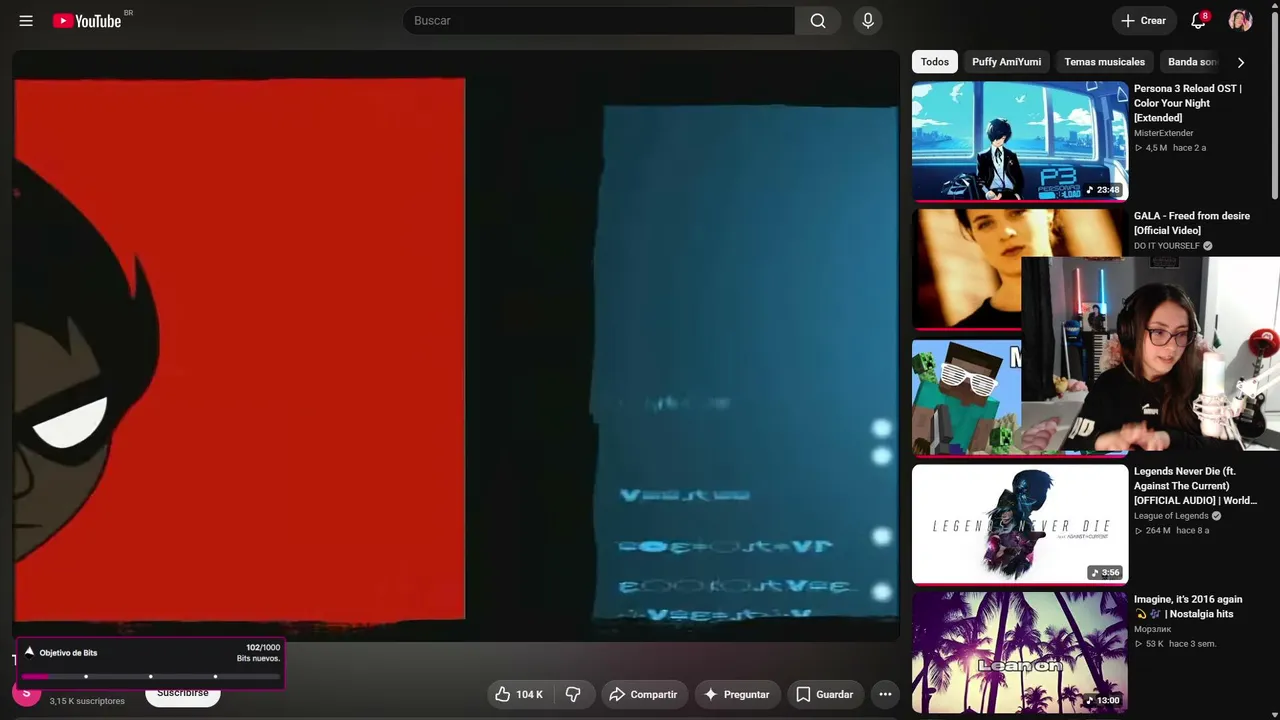Click the "3,15 K suscriptores" text
The height and width of the screenshot is (720, 1280).
coord(87,701)
